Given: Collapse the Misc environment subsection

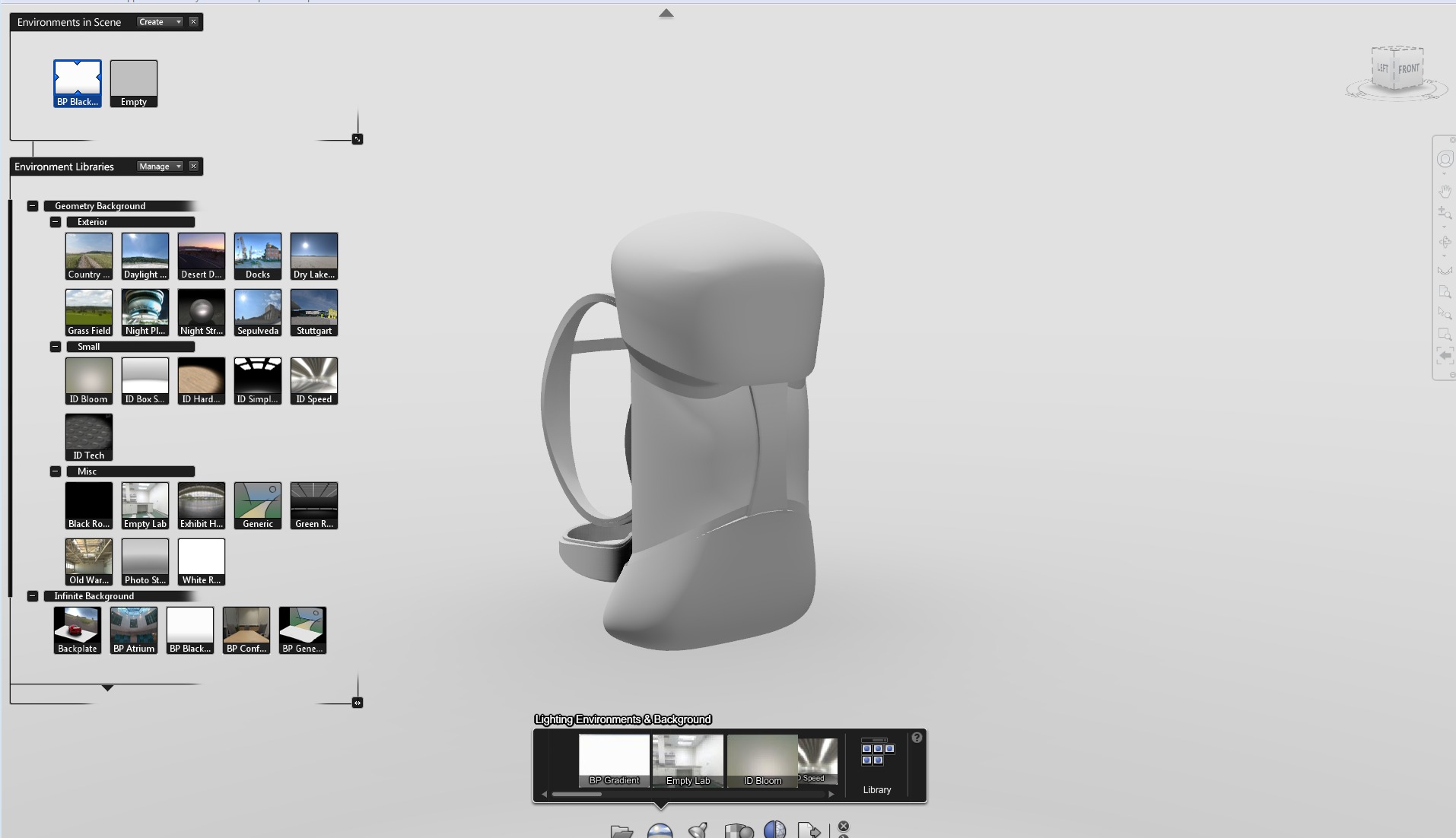Looking at the screenshot, I should (x=55, y=471).
